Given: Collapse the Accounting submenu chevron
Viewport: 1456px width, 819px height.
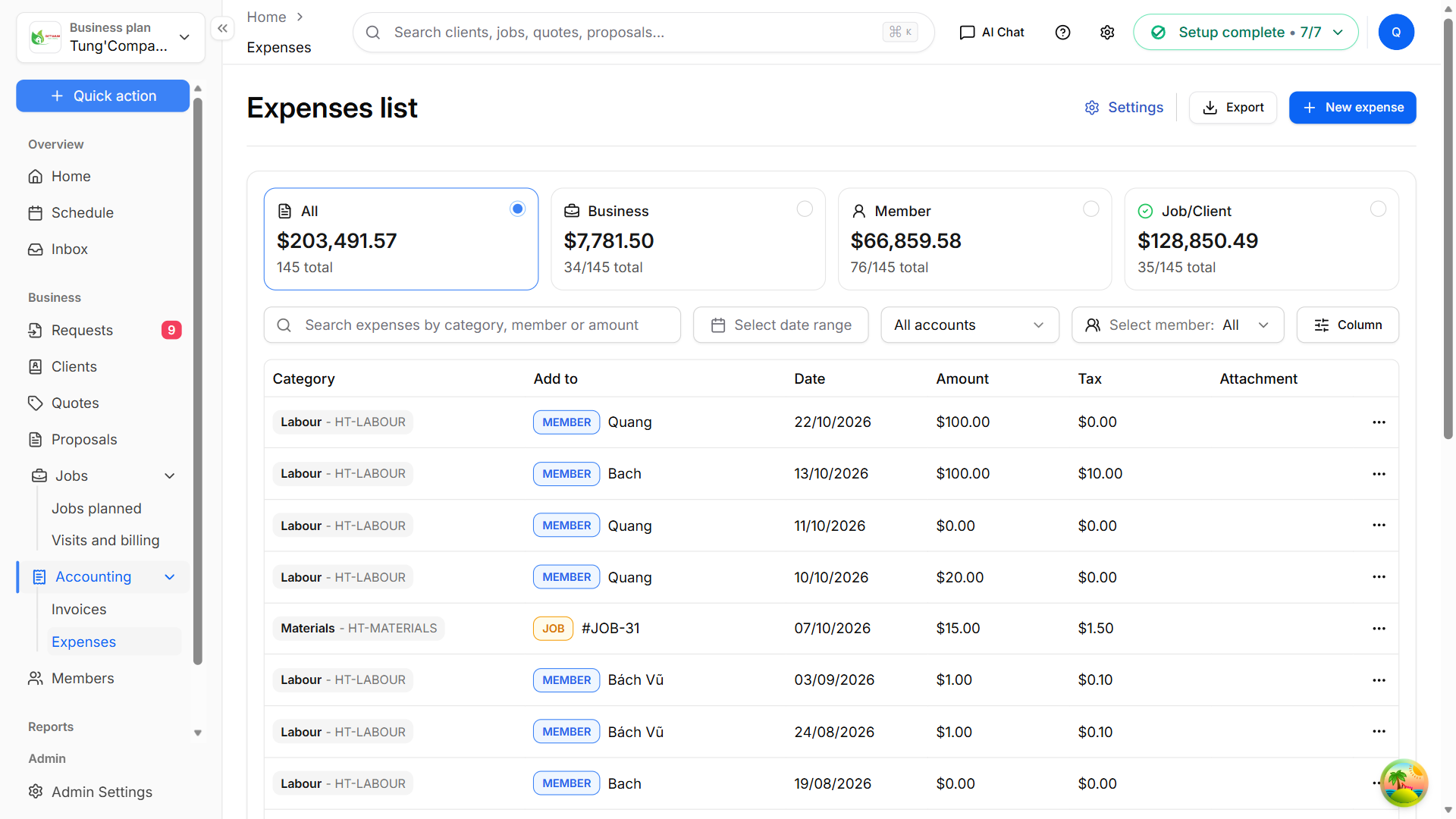Looking at the screenshot, I should 170,577.
